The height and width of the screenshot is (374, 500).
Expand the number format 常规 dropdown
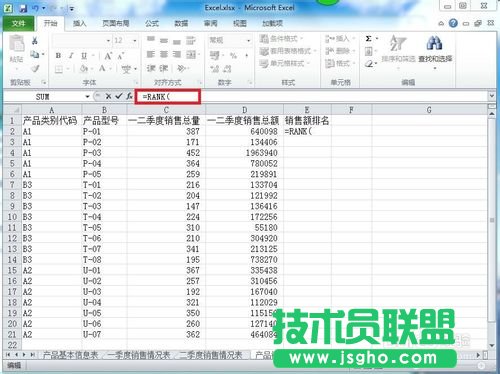[248, 41]
